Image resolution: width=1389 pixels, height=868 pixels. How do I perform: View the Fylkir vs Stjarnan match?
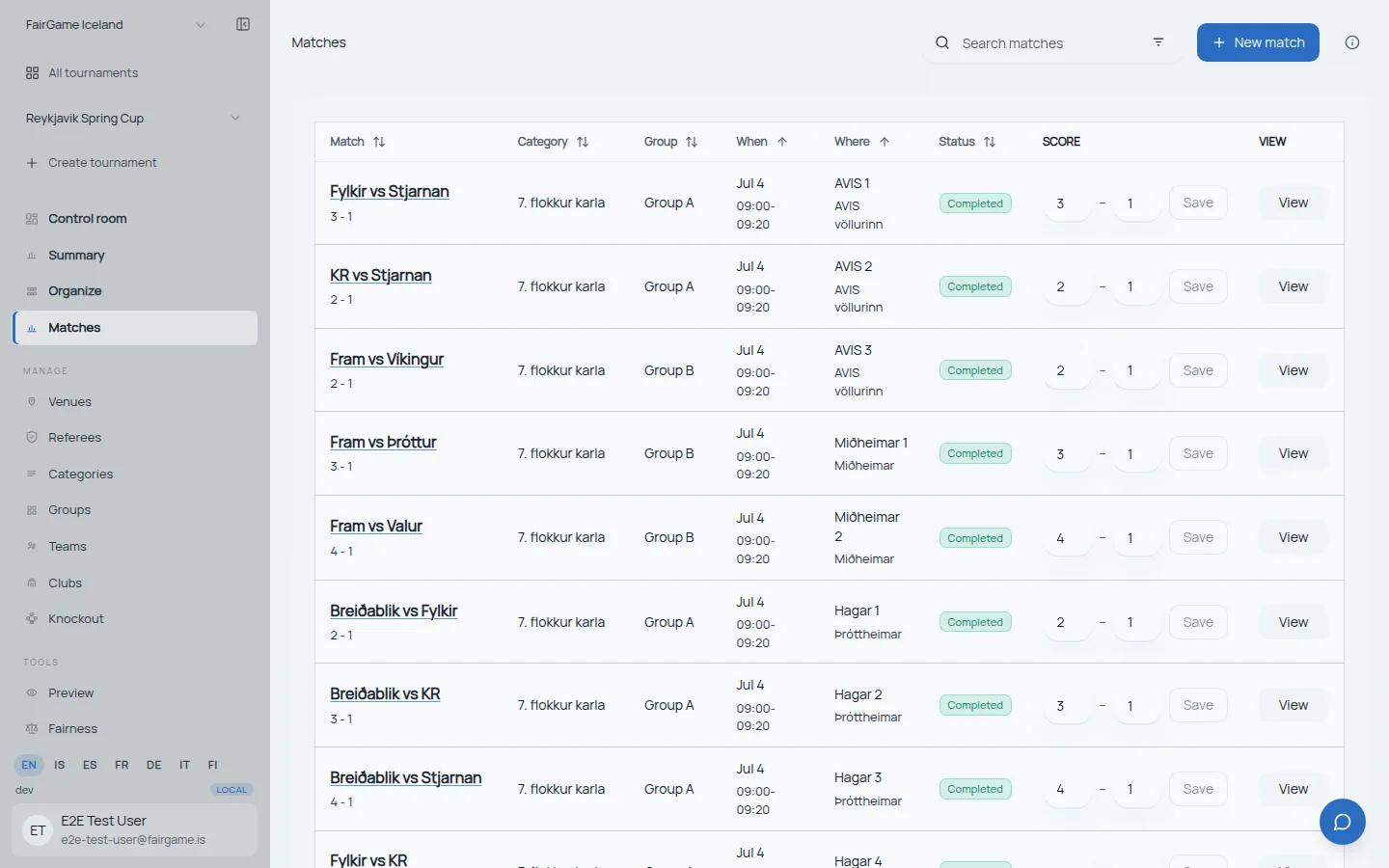pos(1294,203)
